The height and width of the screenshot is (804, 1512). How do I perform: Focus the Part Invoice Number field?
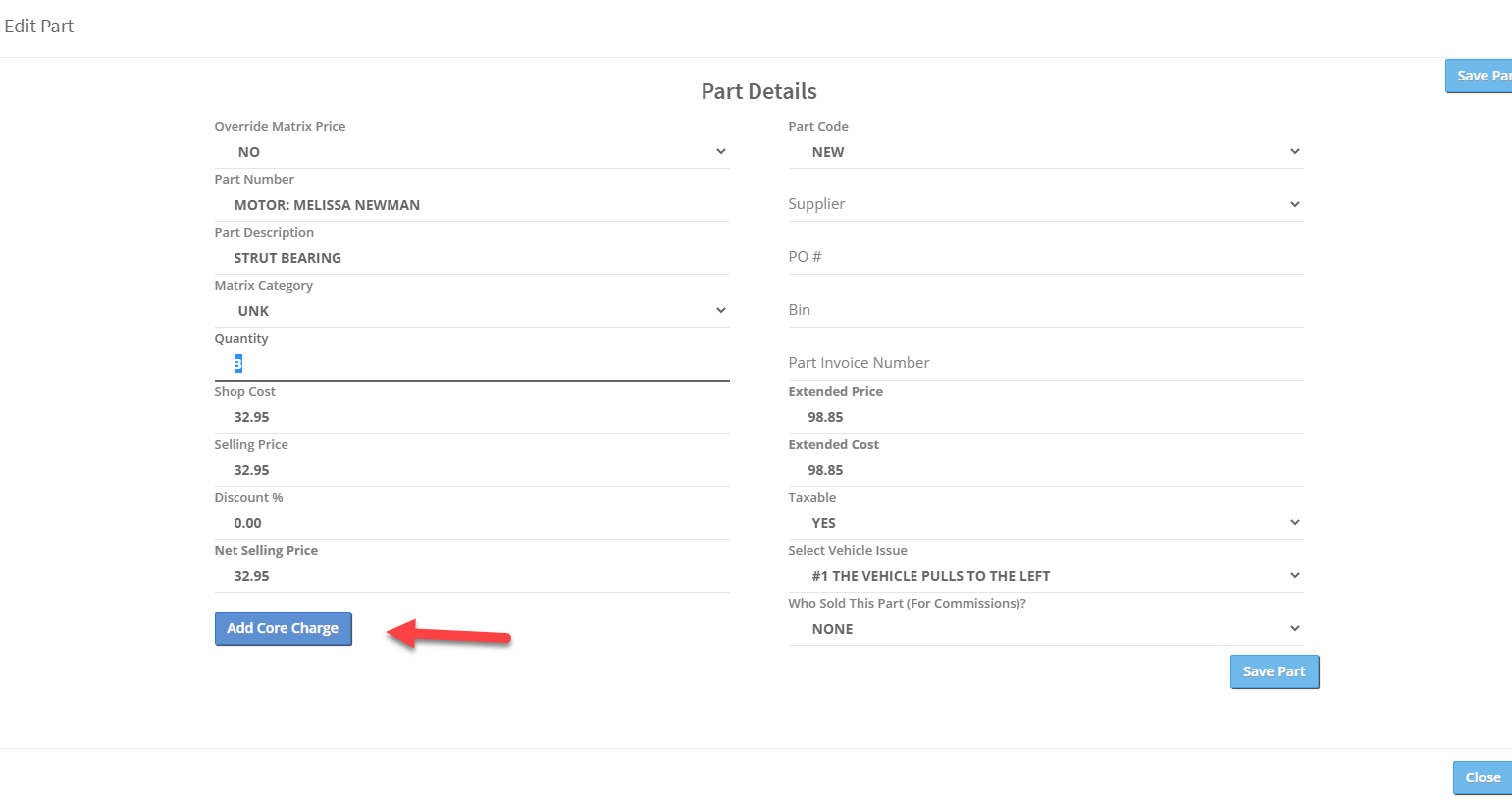(x=1045, y=363)
